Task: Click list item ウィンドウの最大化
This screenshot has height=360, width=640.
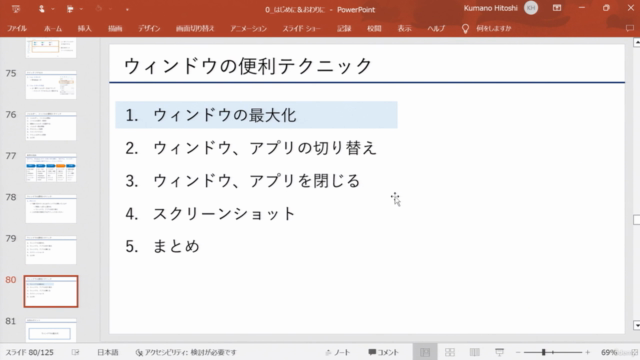Action: click(224, 115)
